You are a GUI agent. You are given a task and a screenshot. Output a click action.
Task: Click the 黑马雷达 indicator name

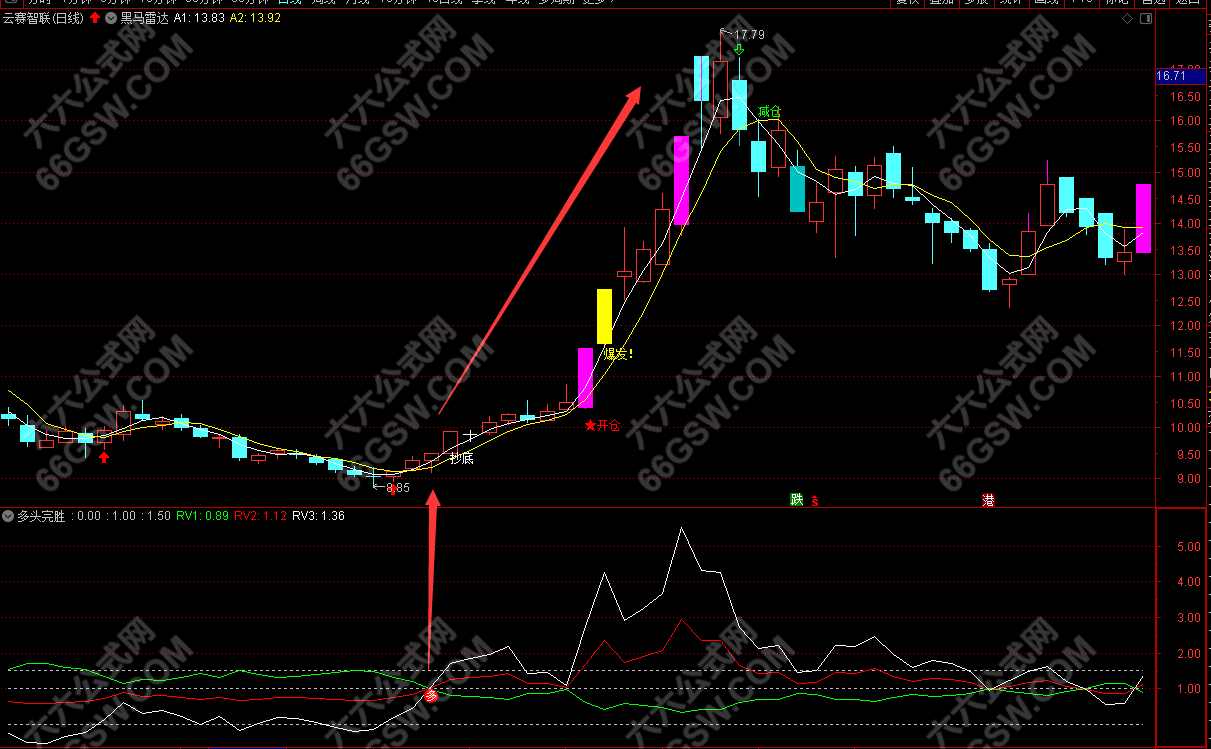pos(143,18)
